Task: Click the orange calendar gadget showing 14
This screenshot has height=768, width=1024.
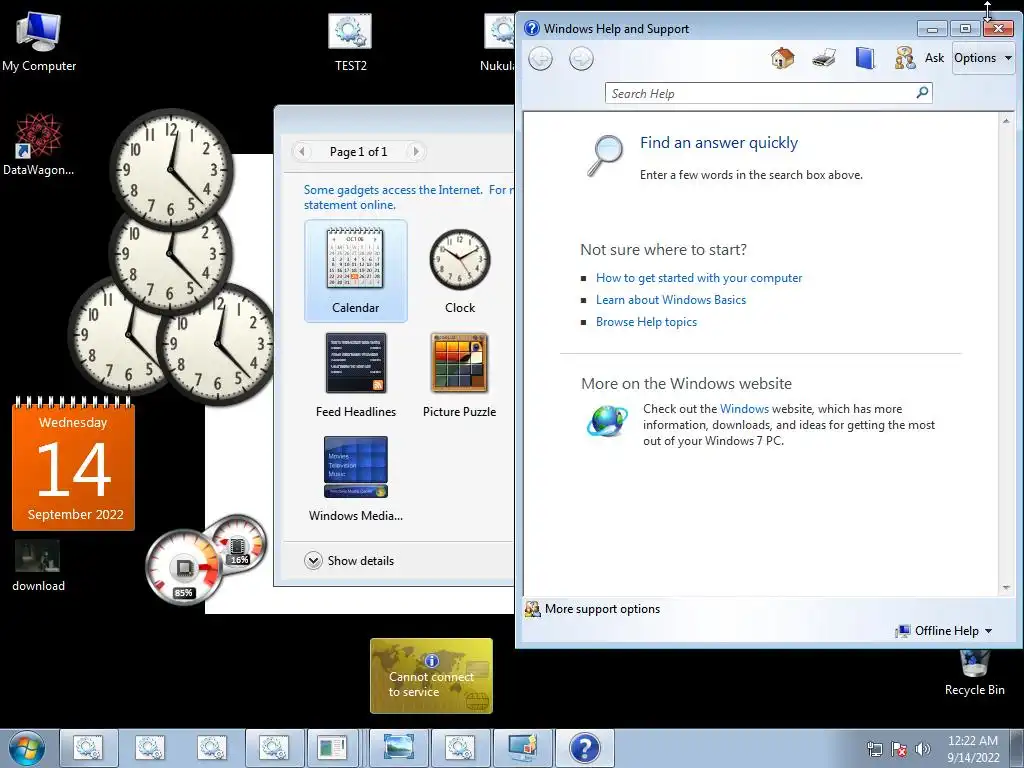Action: [73, 464]
